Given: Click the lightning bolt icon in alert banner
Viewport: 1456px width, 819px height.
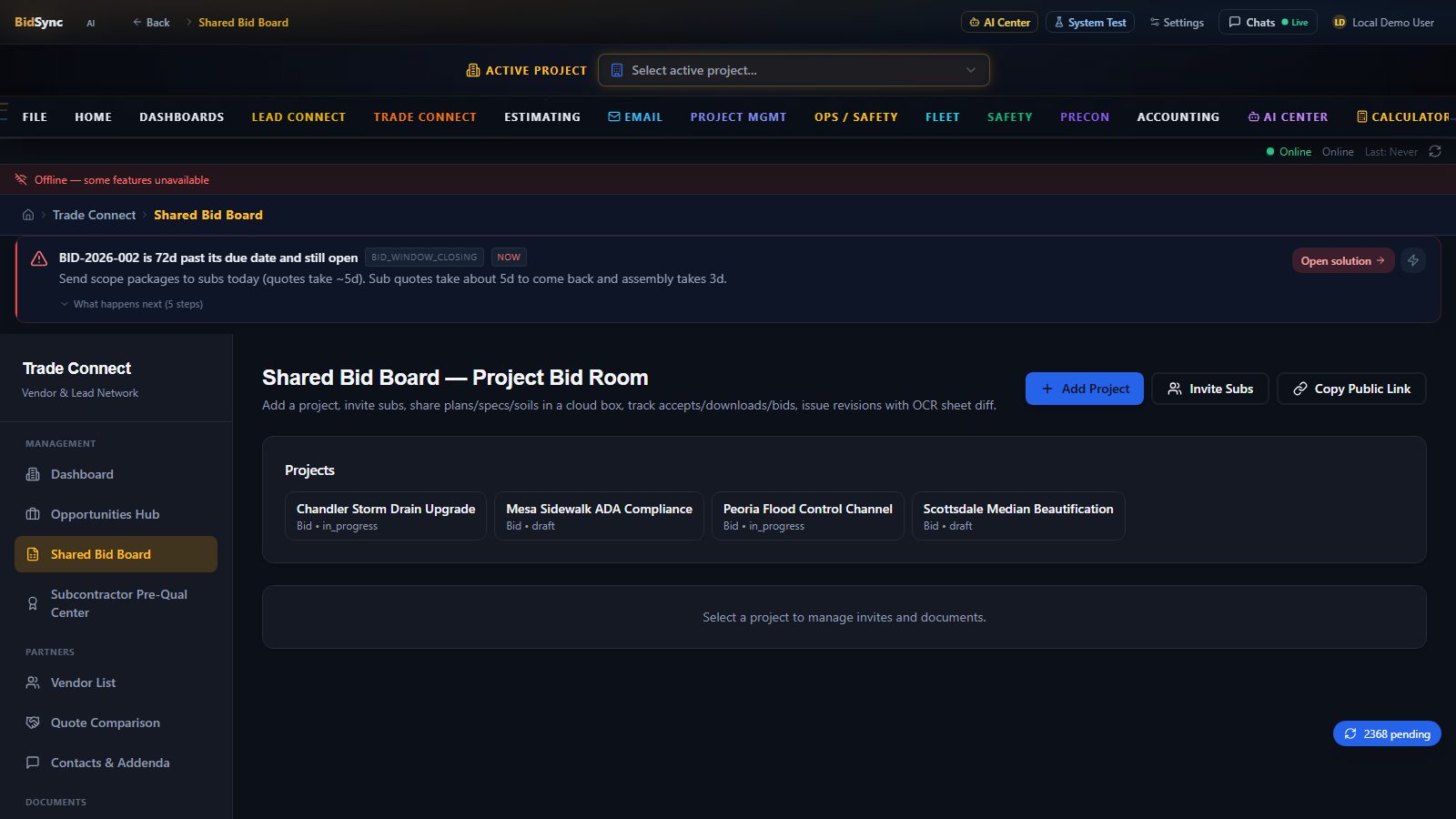Looking at the screenshot, I should coord(1413,260).
